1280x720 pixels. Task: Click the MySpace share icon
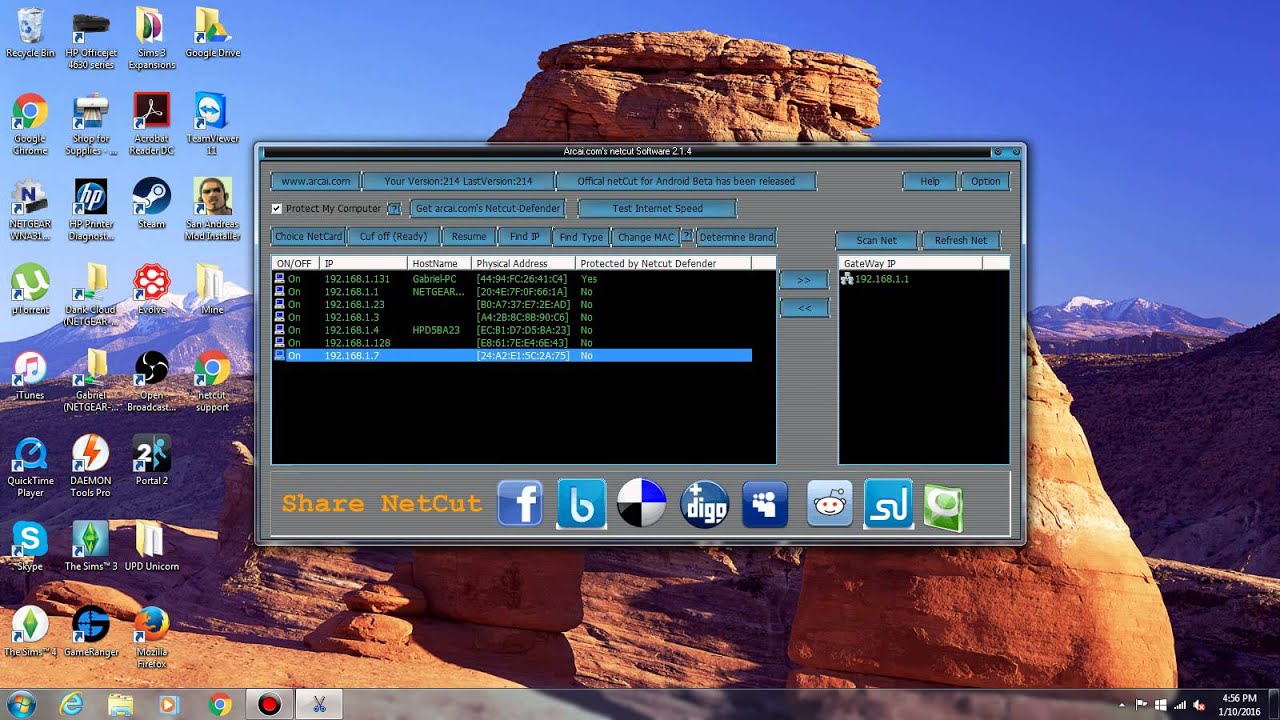click(x=765, y=503)
